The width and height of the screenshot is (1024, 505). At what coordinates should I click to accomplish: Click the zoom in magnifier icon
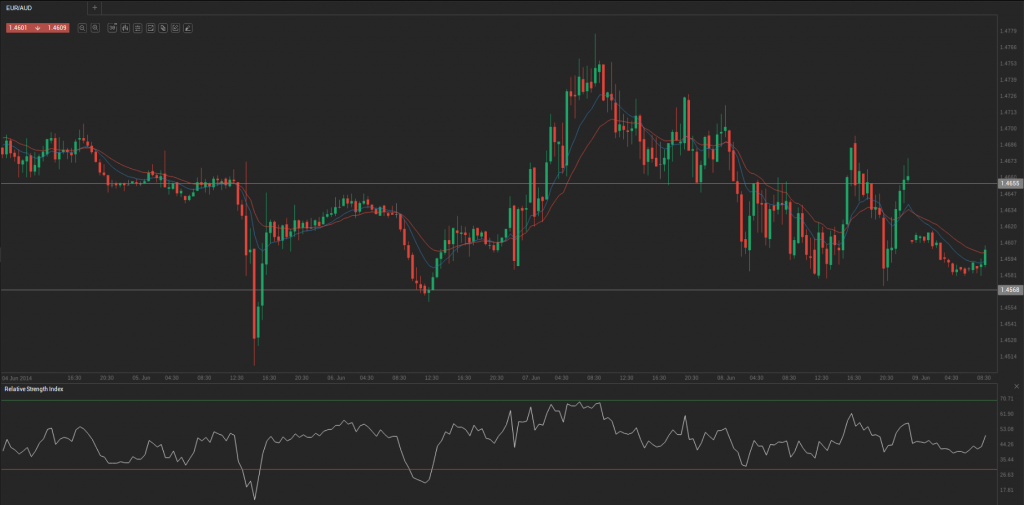point(95,28)
